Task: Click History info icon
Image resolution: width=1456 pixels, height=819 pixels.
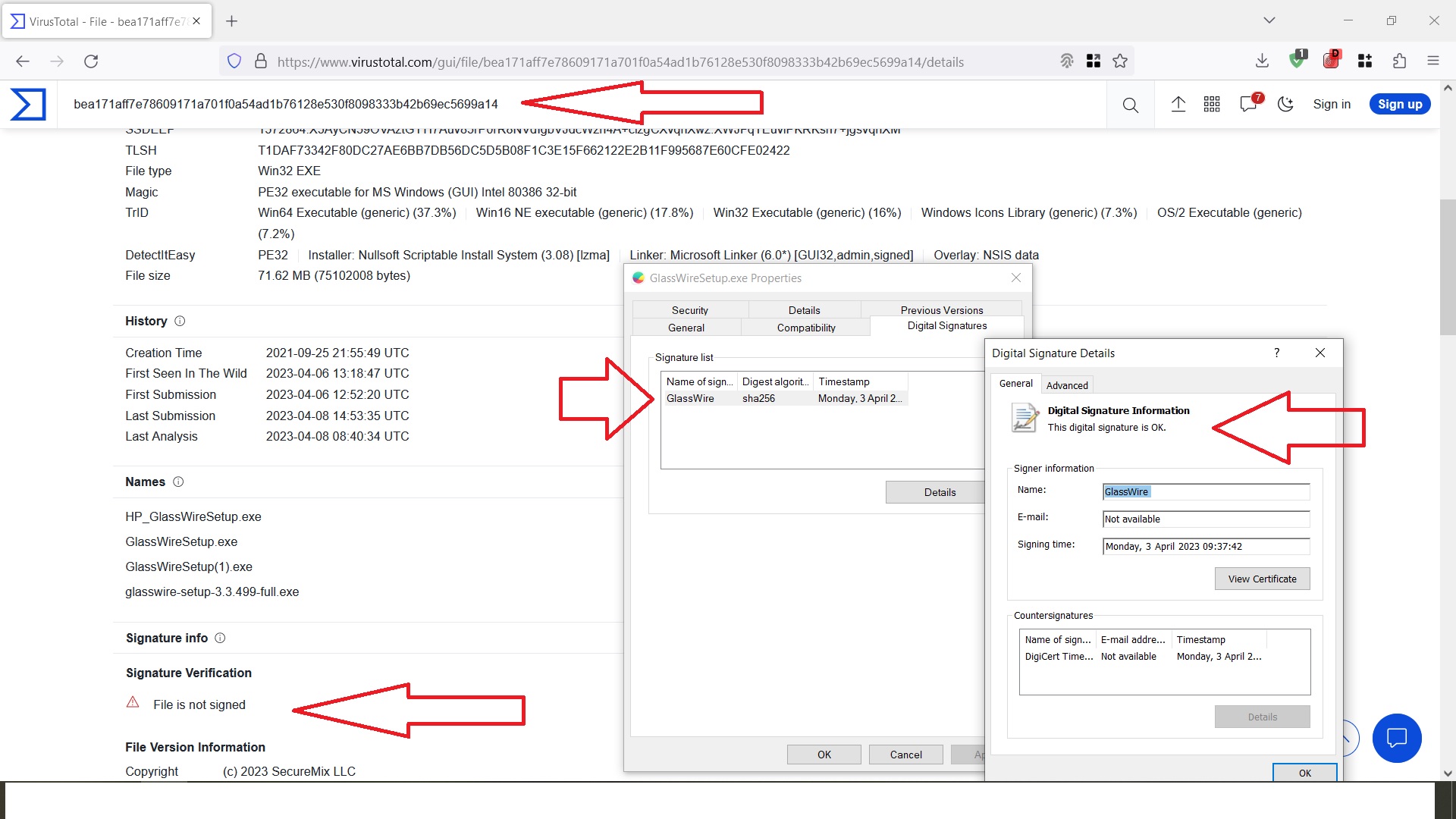Action: (x=180, y=321)
